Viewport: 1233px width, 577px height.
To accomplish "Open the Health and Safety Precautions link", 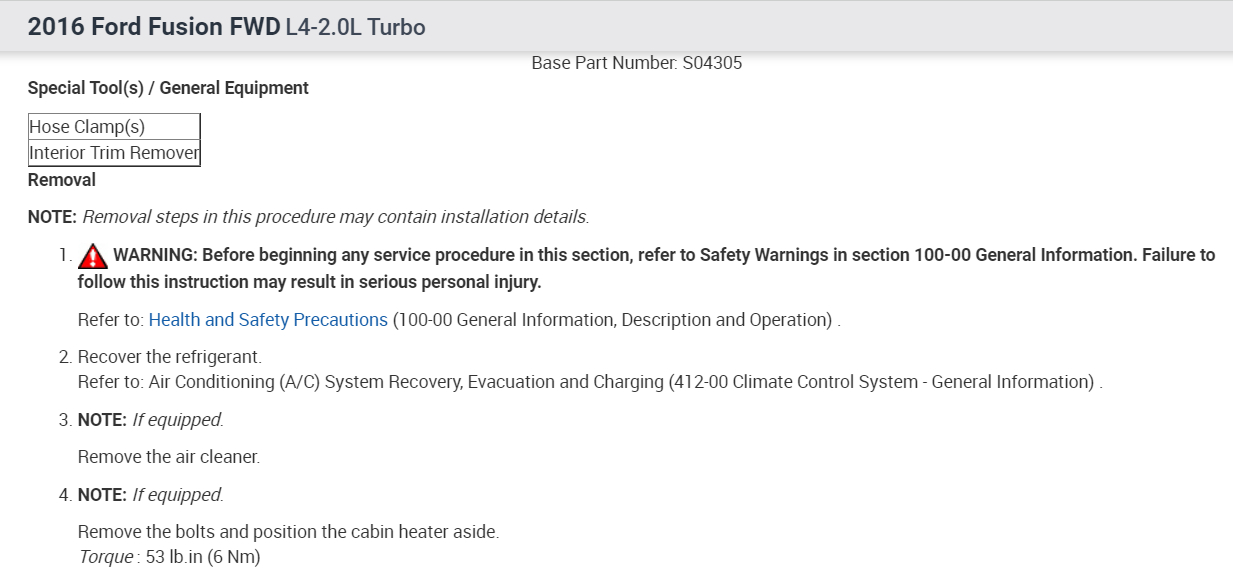I will pyautogui.click(x=268, y=320).
